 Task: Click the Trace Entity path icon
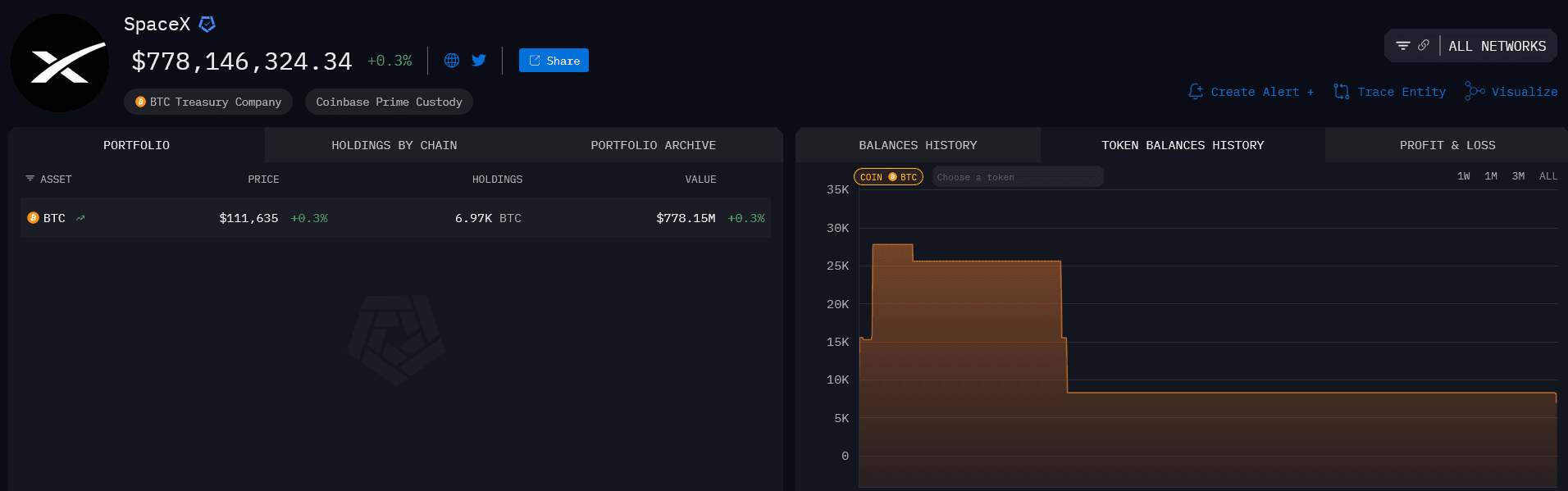1342,92
